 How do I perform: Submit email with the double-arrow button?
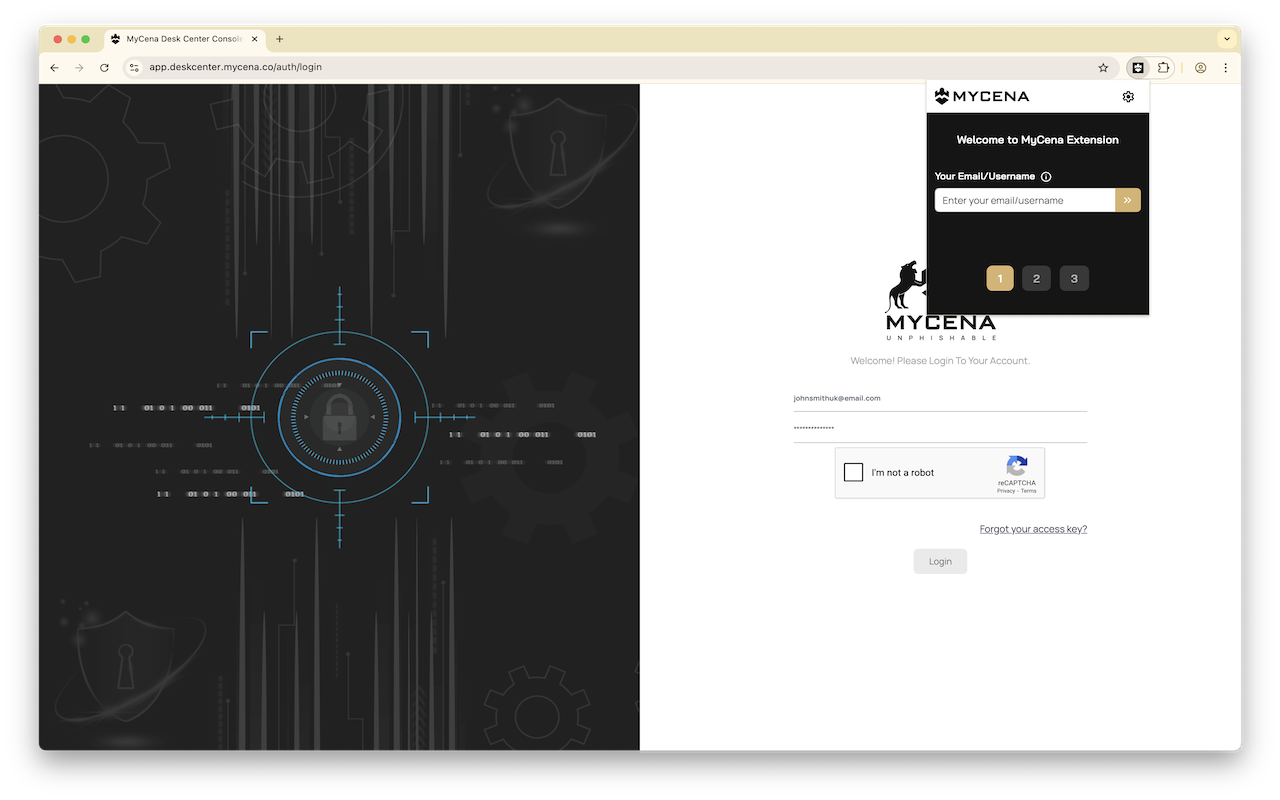coord(1127,200)
